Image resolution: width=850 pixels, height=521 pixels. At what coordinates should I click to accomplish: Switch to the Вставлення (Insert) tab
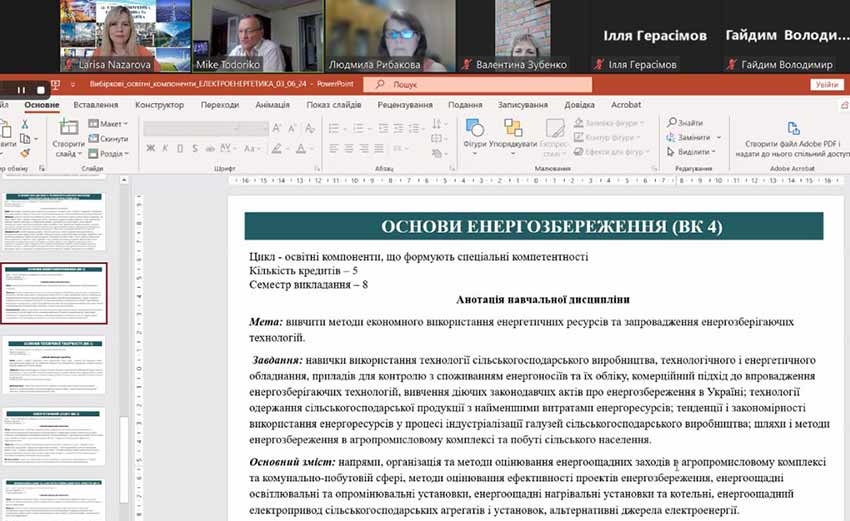coord(95,104)
